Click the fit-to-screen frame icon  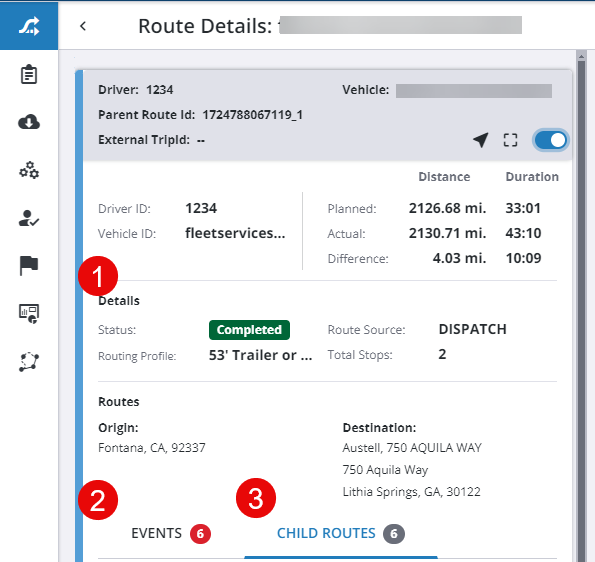pyautogui.click(x=510, y=140)
